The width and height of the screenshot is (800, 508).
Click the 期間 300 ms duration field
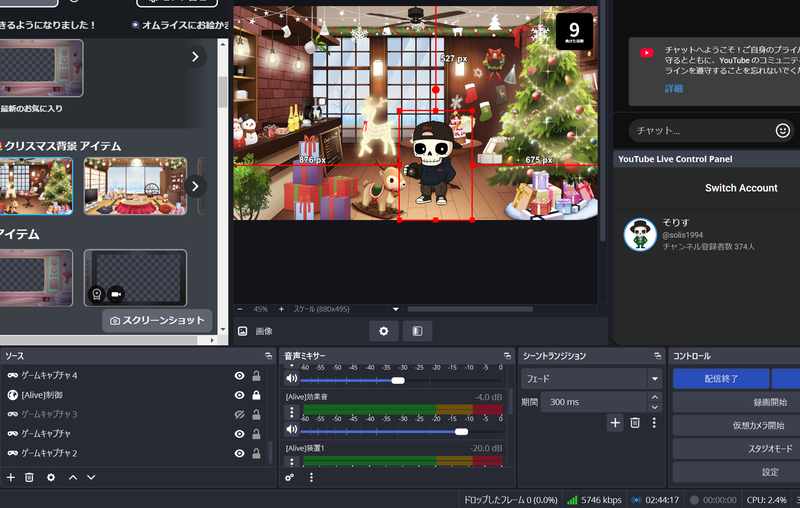click(593, 402)
